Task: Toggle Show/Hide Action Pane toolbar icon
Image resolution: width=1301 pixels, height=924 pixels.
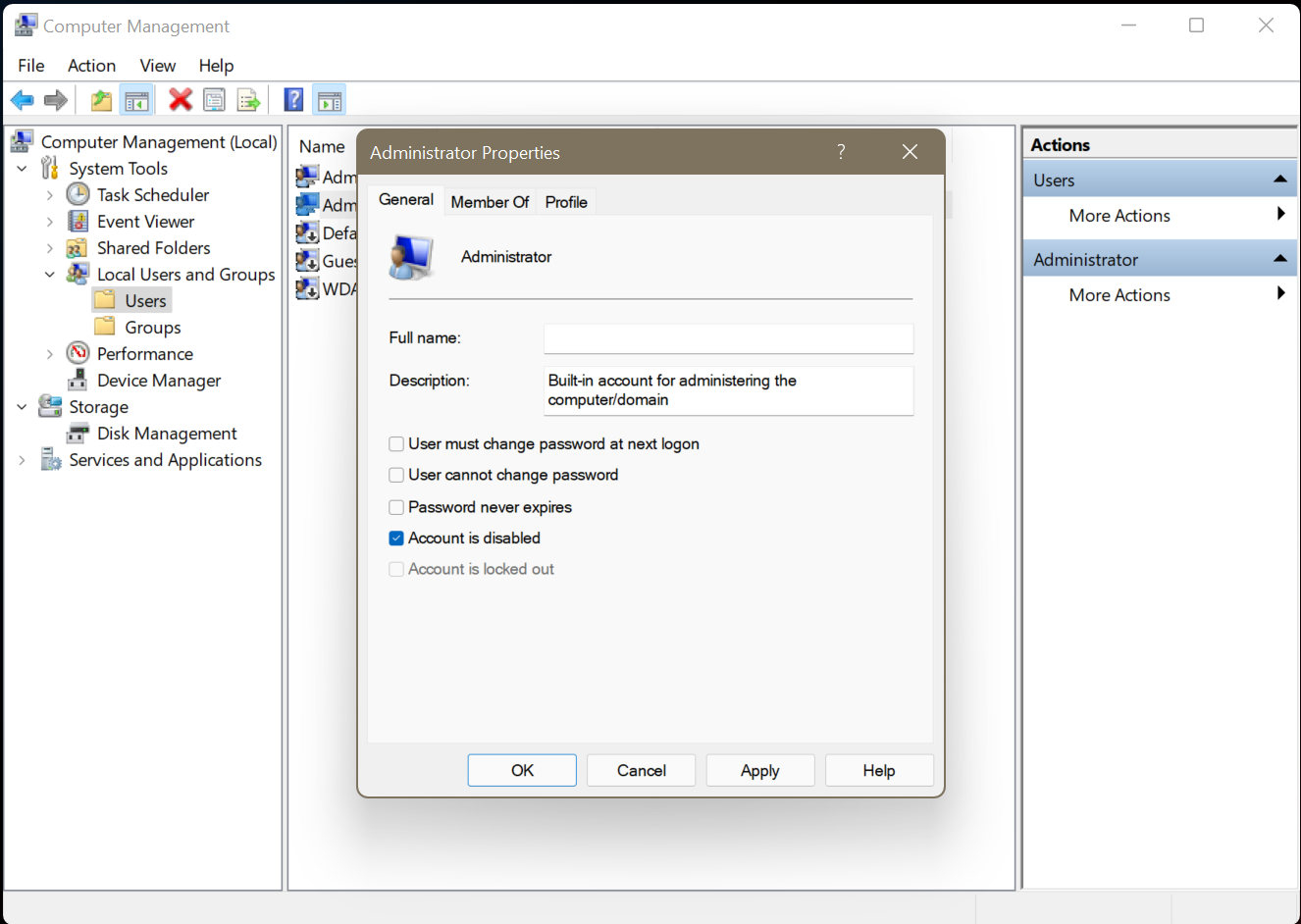Action: [330, 100]
